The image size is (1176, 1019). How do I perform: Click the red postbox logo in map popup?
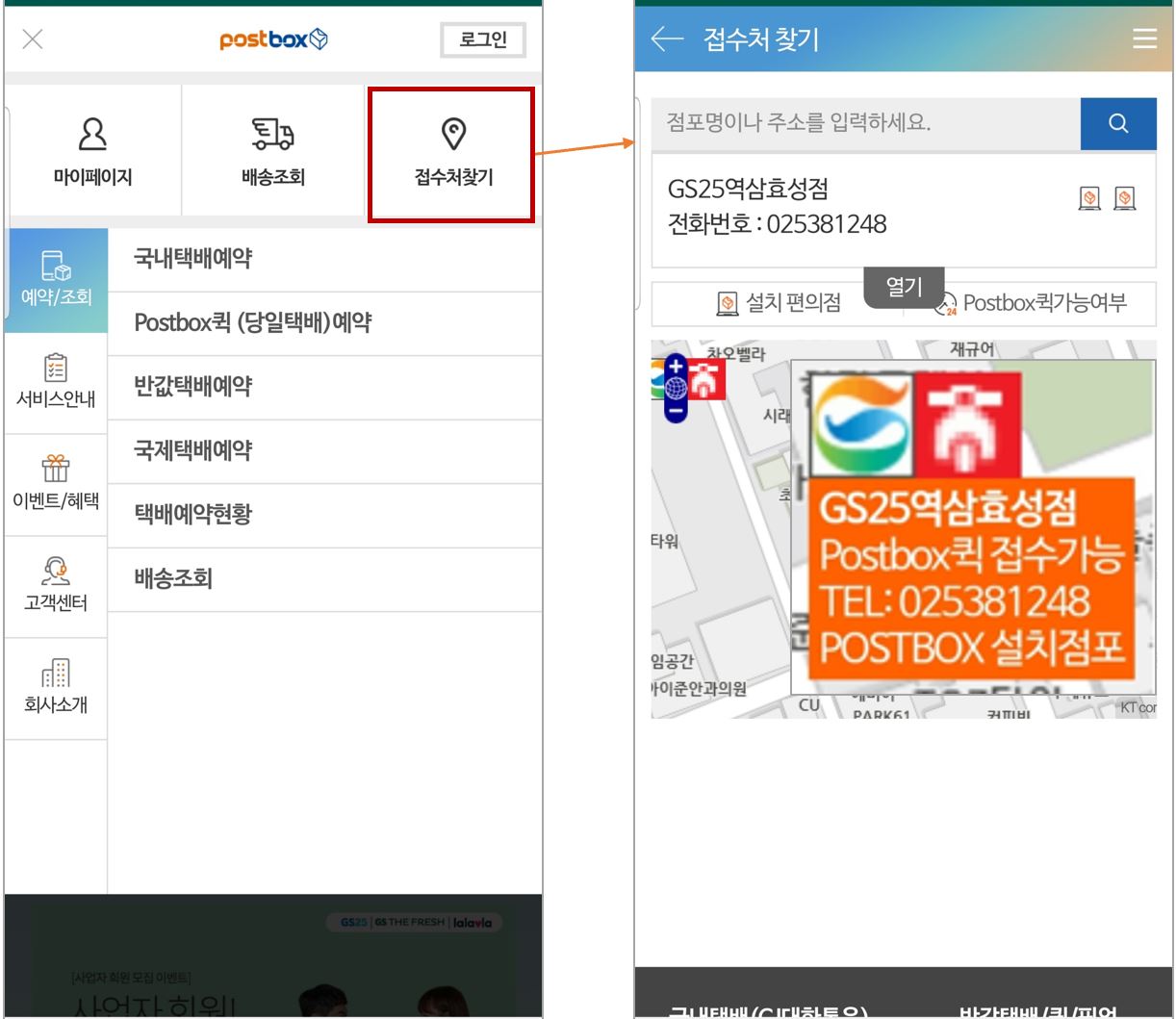point(967,423)
